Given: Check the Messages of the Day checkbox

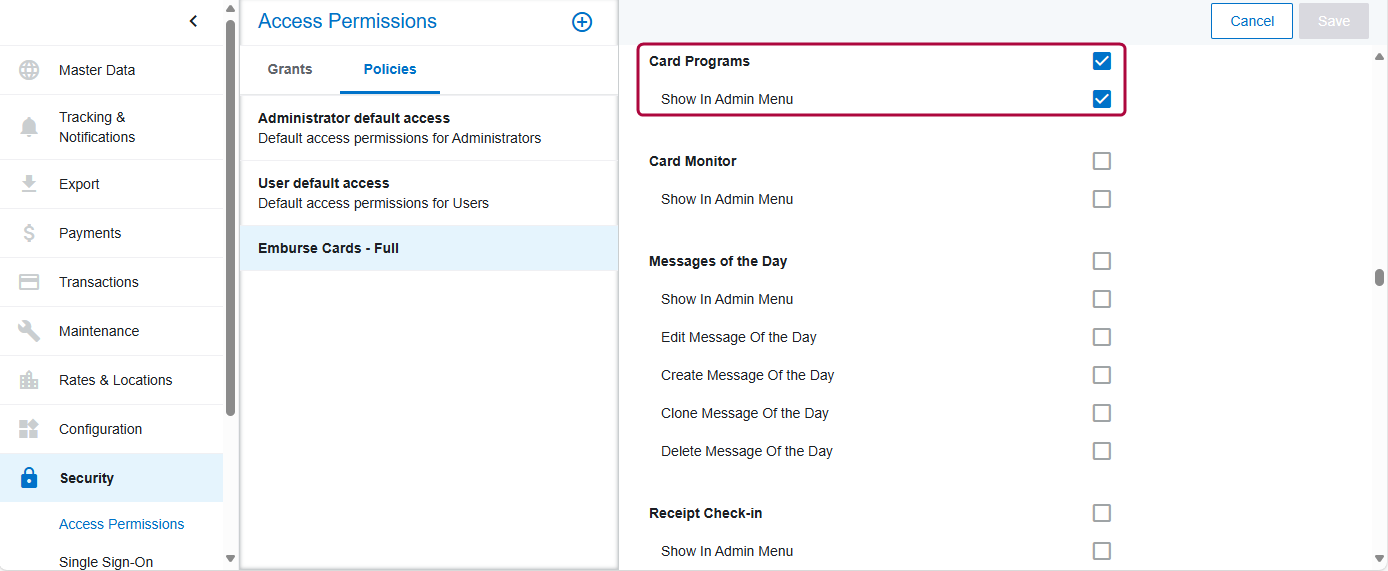Looking at the screenshot, I should tap(1102, 261).
